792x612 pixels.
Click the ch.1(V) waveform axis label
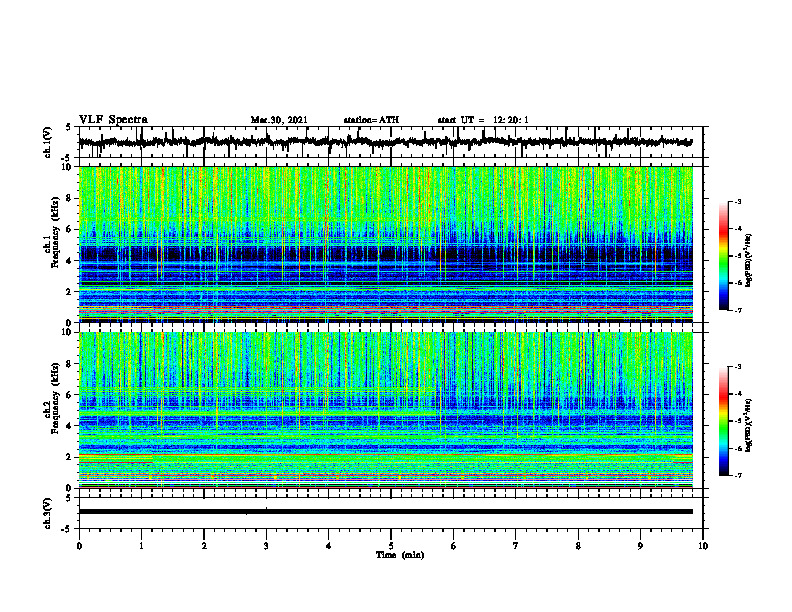tap(48, 142)
